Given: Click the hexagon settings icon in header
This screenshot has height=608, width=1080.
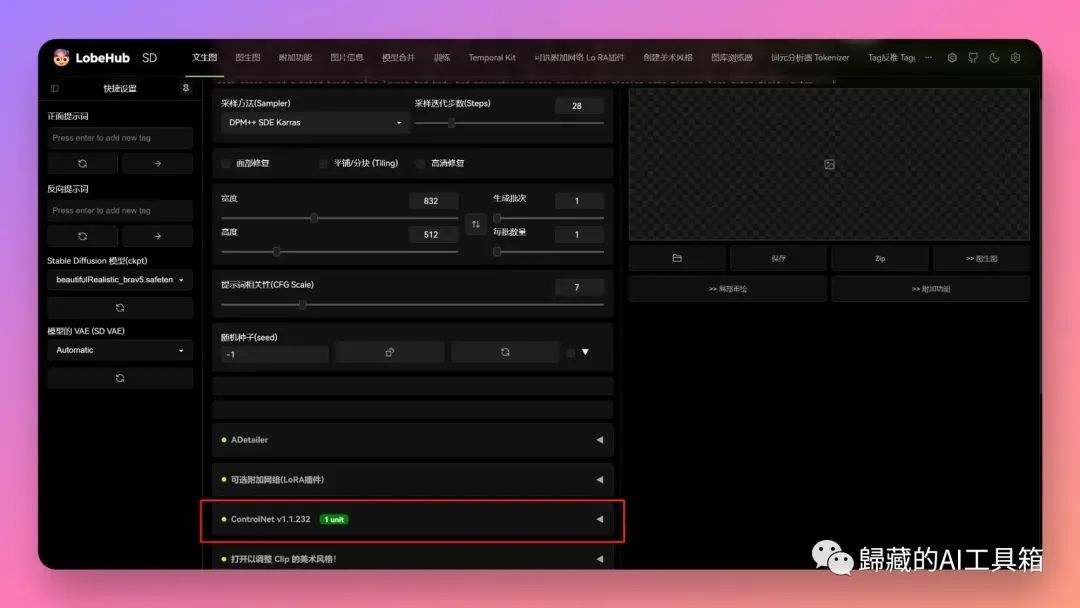Looking at the screenshot, I should (952, 58).
